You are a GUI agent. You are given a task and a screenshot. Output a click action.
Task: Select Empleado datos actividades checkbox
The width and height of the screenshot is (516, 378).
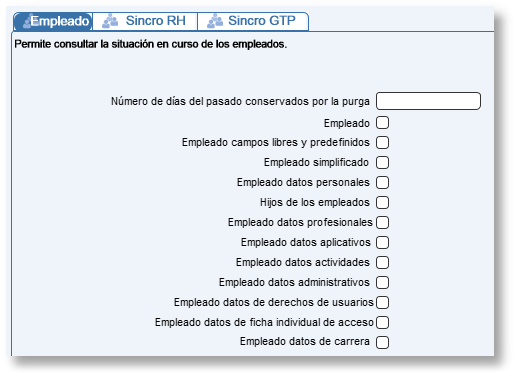point(382,262)
